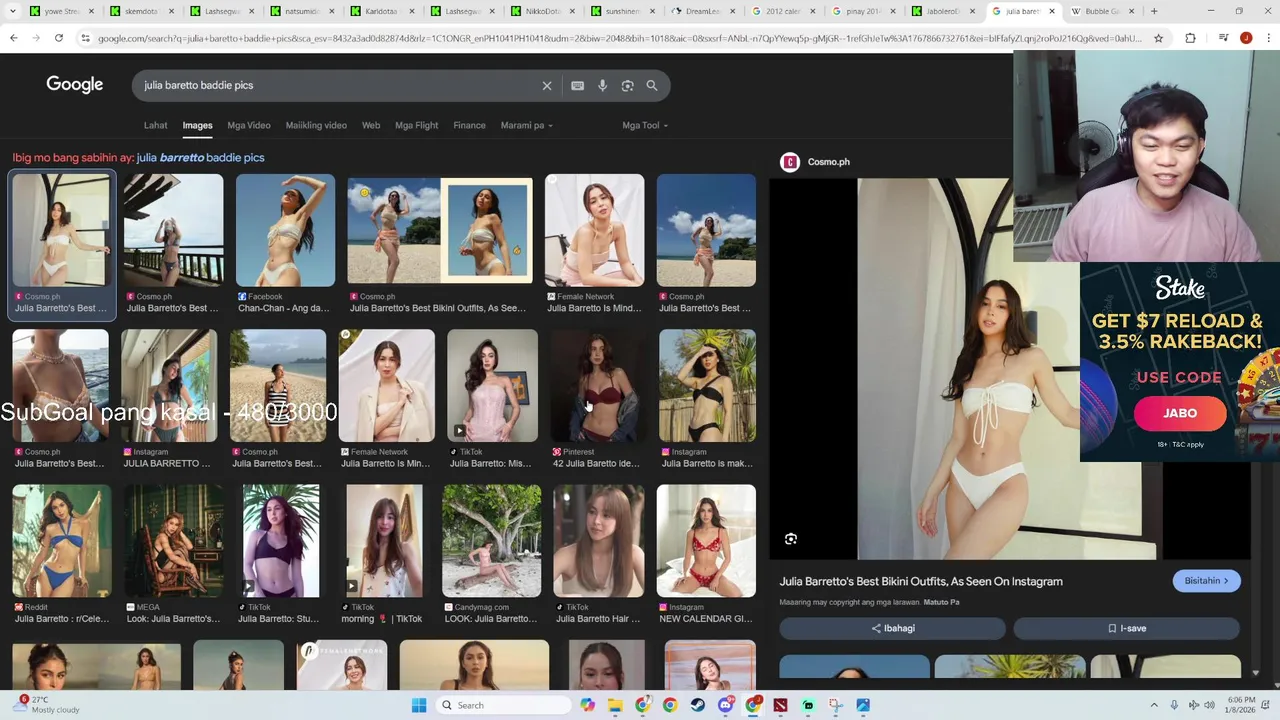This screenshot has width=1280, height=720.
Task: Close the active julia barretto tab
Action: (x=1051, y=11)
